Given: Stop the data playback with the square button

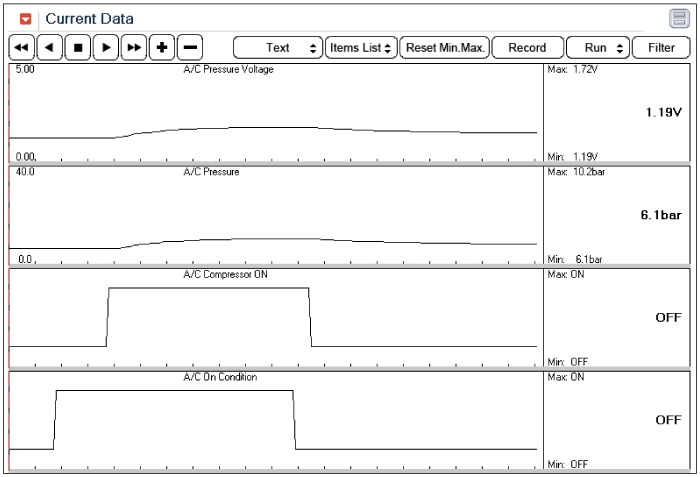Looking at the screenshot, I should click(x=78, y=47).
